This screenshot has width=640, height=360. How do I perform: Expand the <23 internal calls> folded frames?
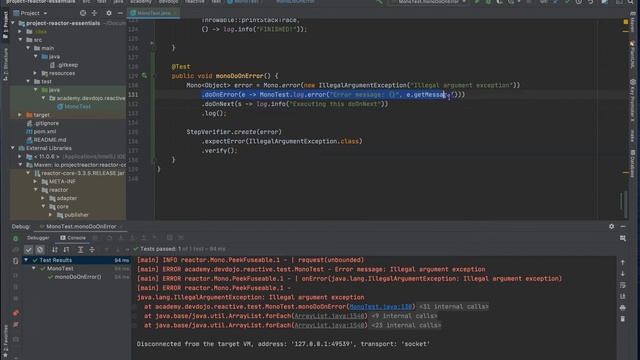tap(406, 325)
